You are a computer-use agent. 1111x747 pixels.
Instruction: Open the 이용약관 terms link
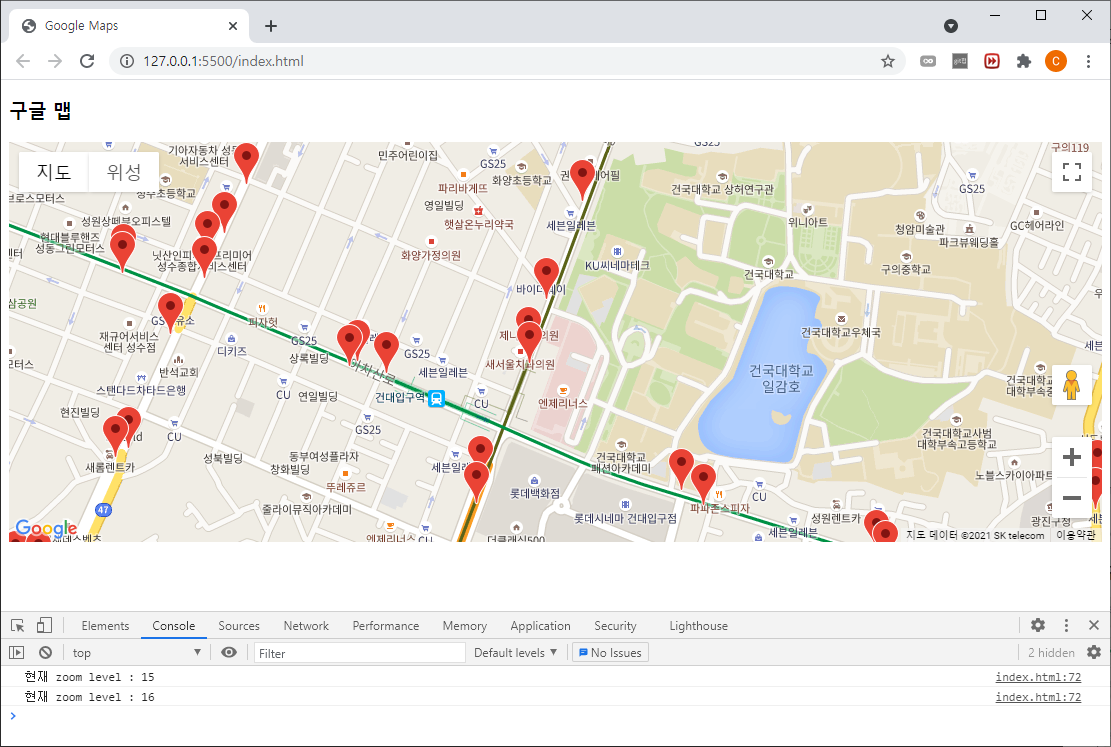coord(1076,535)
